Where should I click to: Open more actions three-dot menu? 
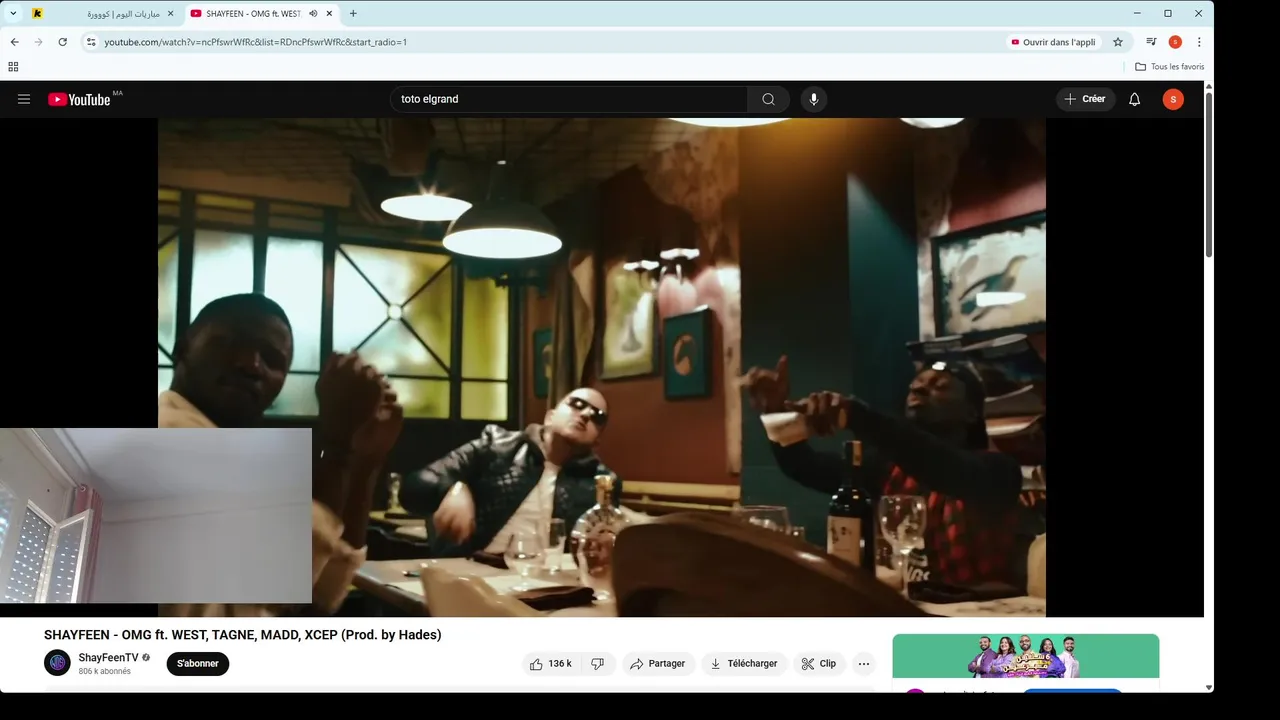point(864,664)
